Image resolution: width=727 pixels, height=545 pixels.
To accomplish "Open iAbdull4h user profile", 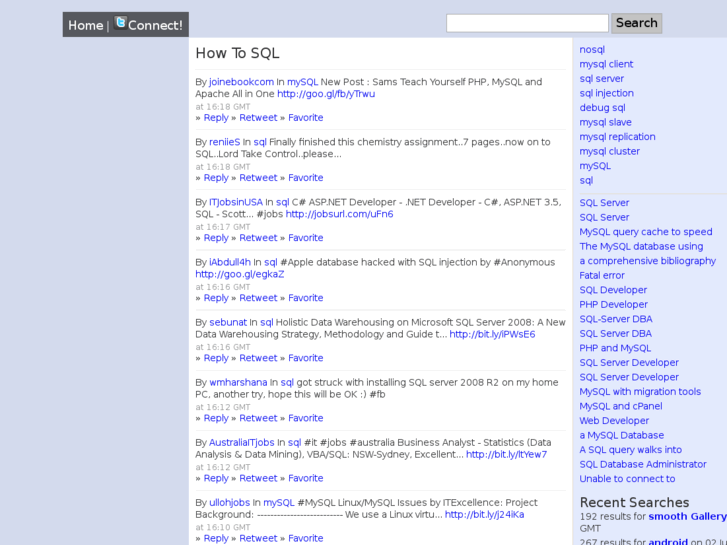I will [230, 263].
